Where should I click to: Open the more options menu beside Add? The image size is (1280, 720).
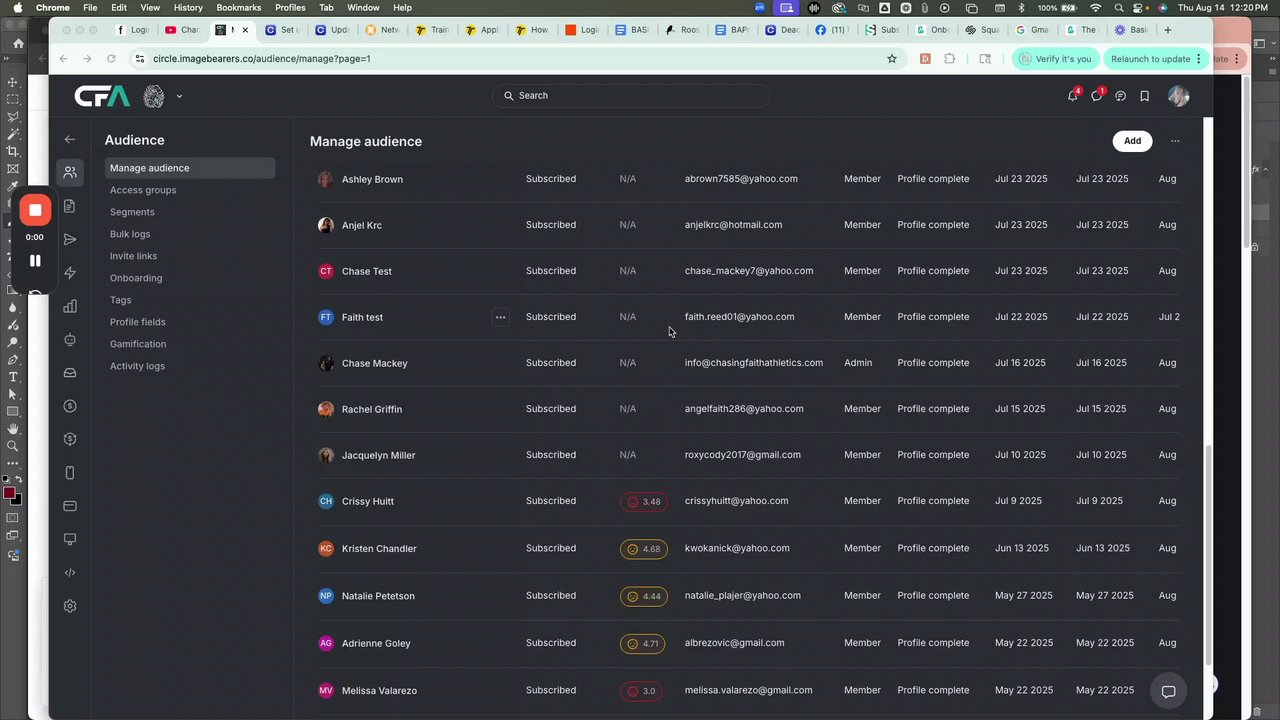click(1175, 141)
